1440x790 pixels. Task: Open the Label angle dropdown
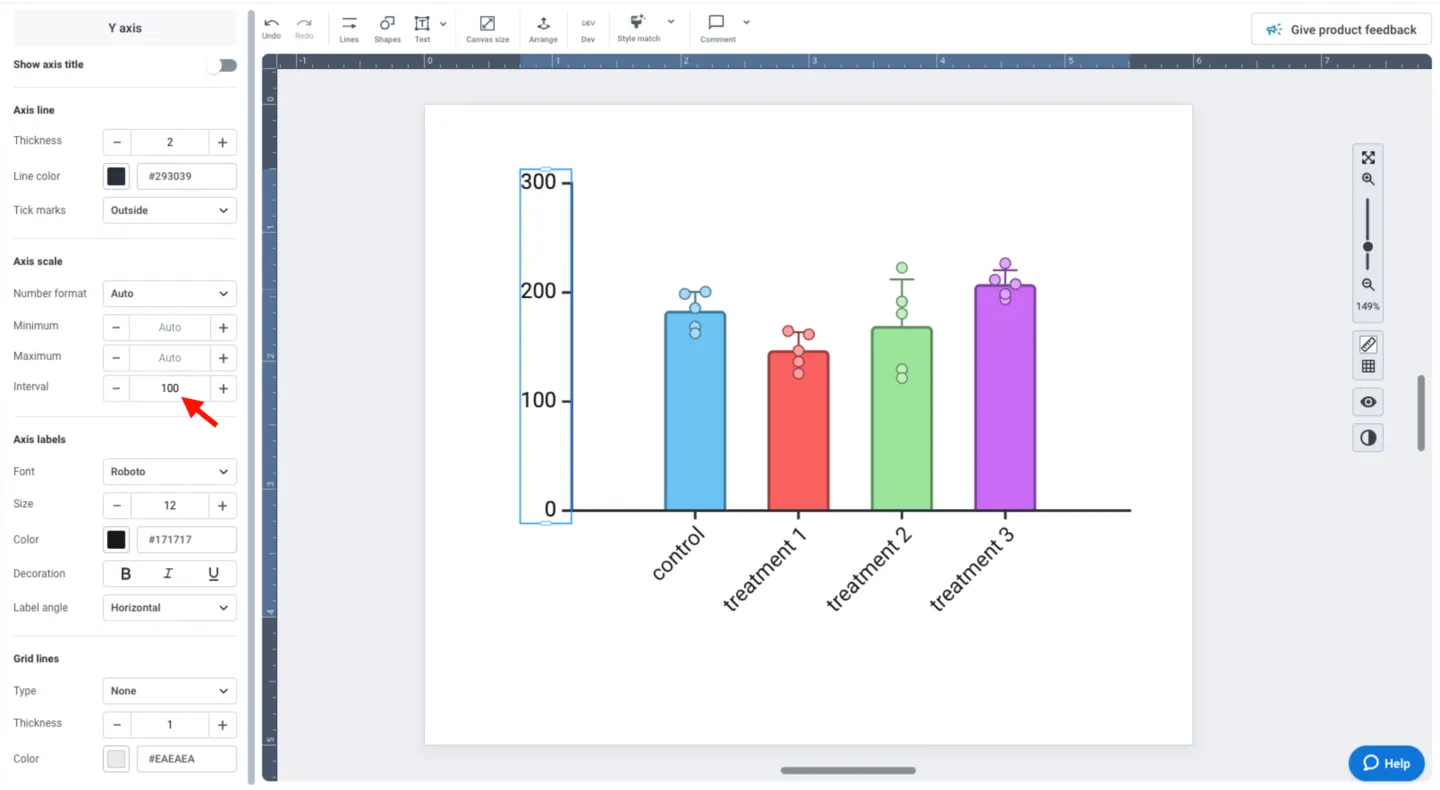(168, 607)
